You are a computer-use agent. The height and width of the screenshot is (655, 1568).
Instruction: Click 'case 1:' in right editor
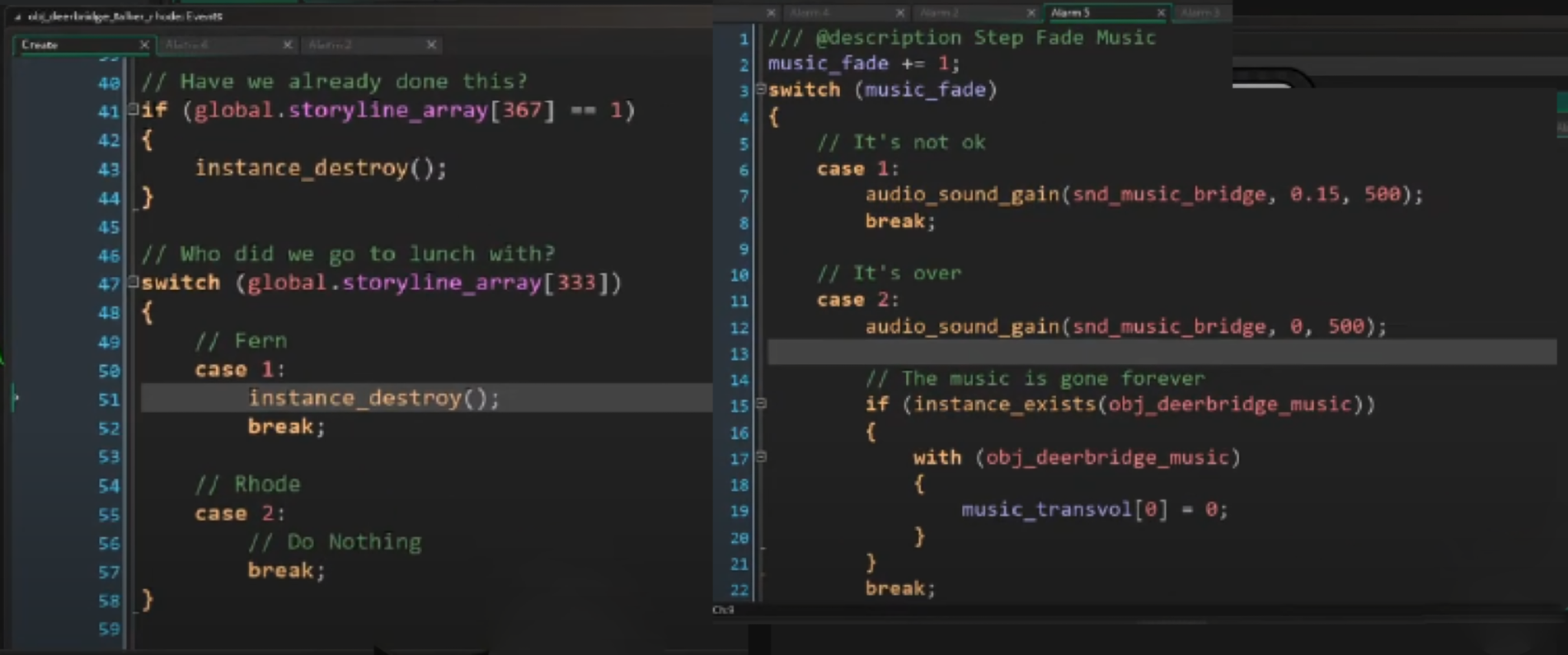pyautogui.click(x=858, y=168)
